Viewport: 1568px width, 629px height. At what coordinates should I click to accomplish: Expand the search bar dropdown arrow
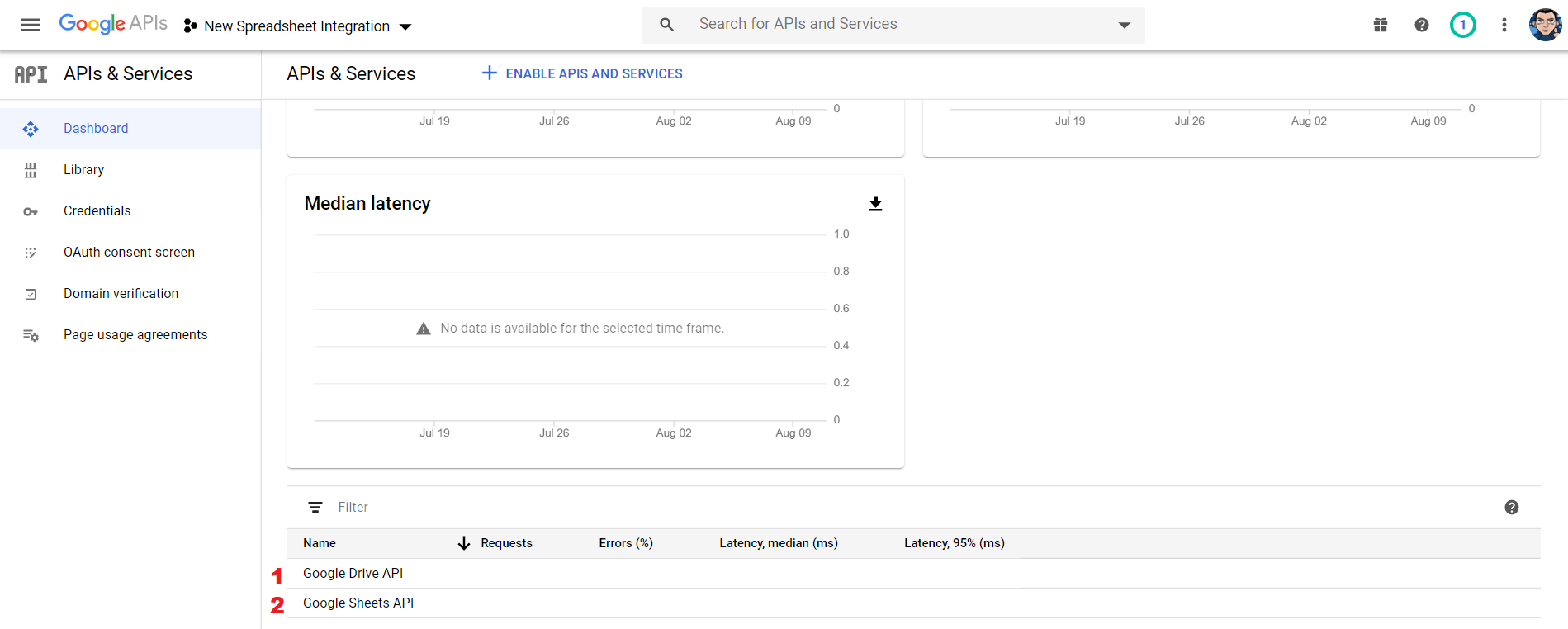[x=1125, y=25]
